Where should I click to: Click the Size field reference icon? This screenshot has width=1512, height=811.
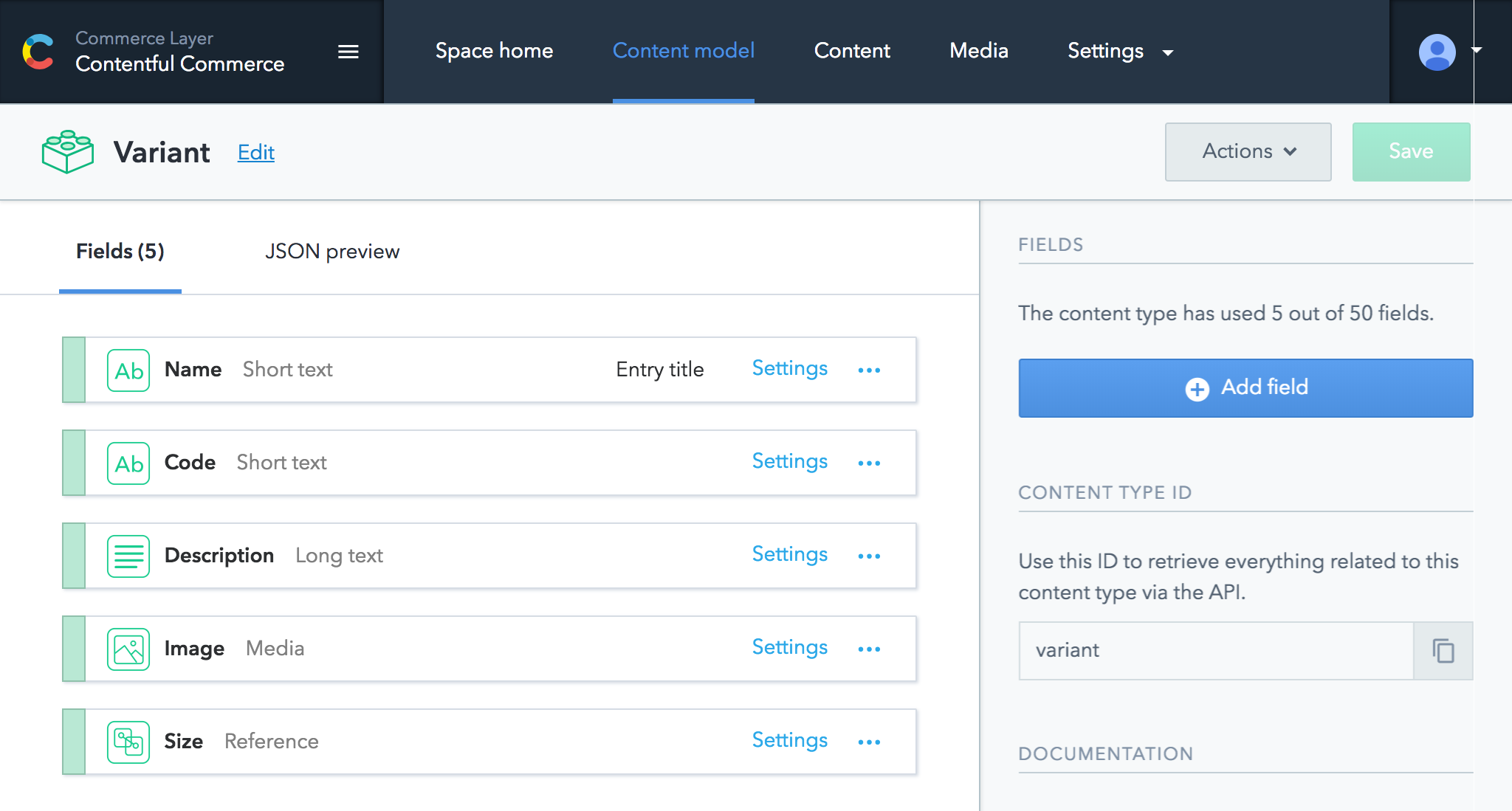pos(128,742)
